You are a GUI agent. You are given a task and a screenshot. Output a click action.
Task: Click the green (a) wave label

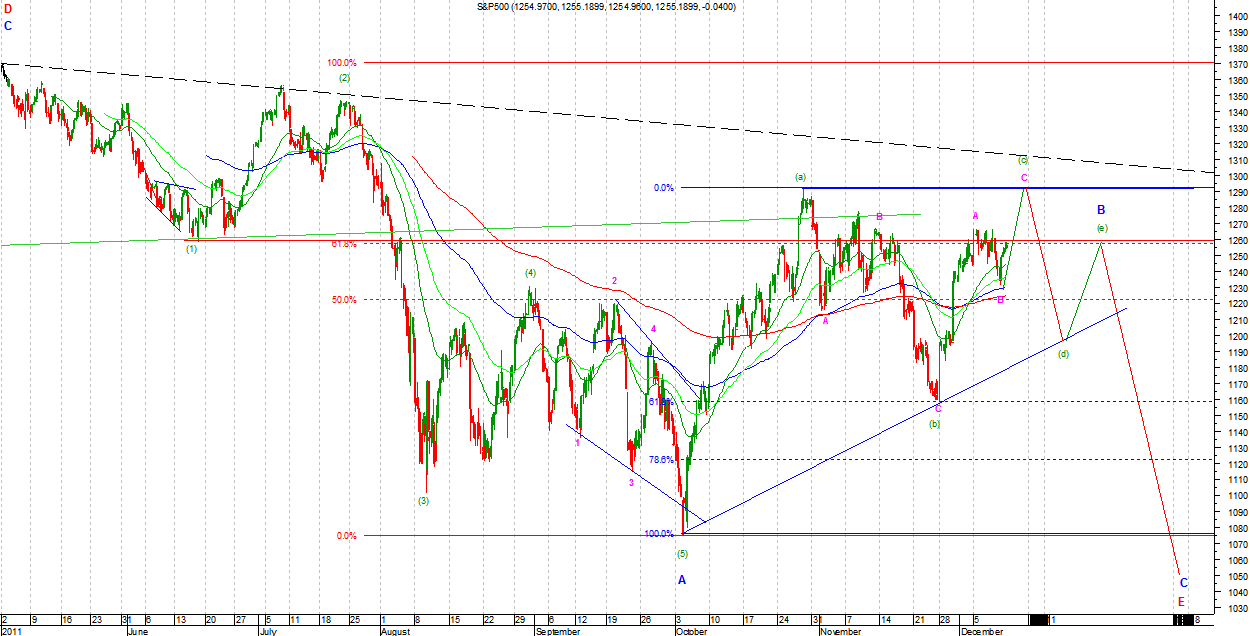(800, 177)
